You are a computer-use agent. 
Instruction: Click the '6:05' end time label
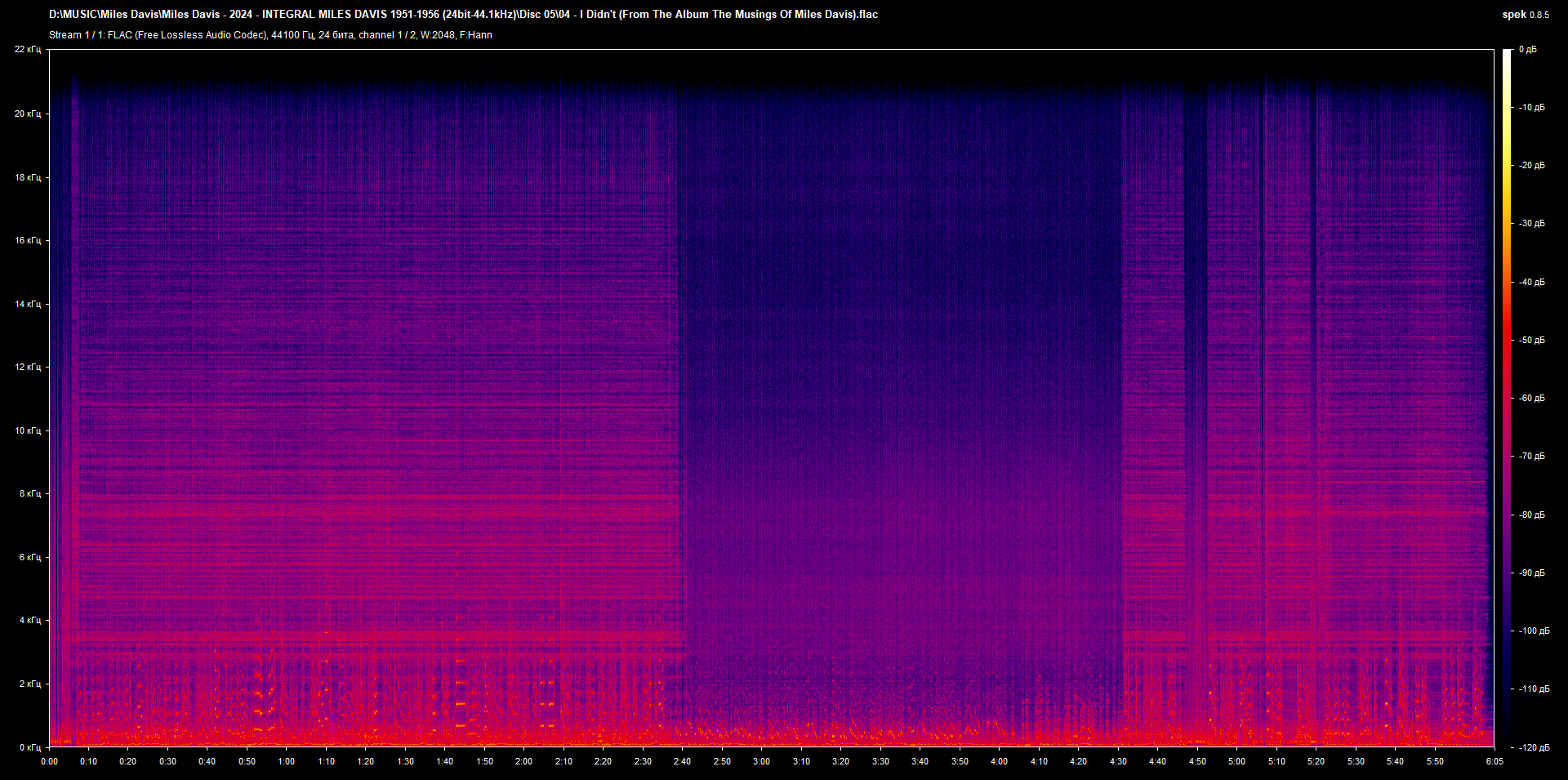click(x=1494, y=761)
